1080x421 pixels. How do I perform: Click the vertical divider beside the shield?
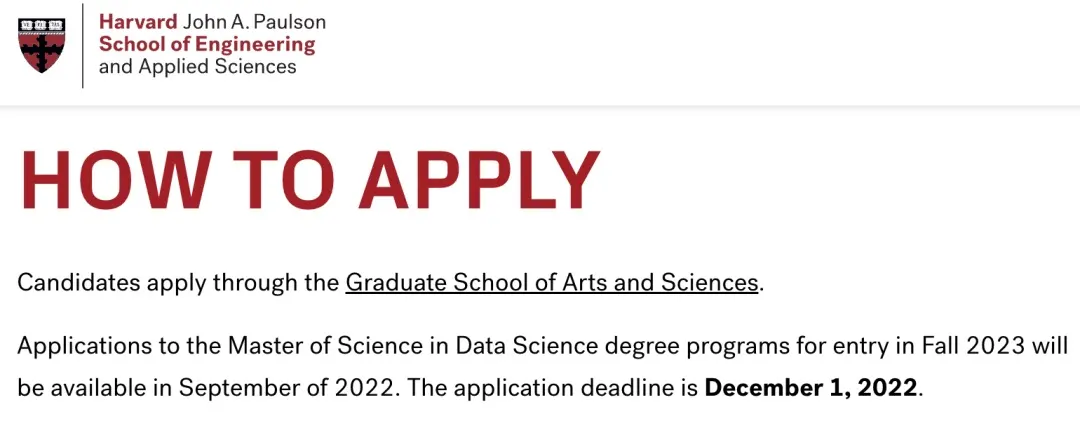click(x=84, y=45)
